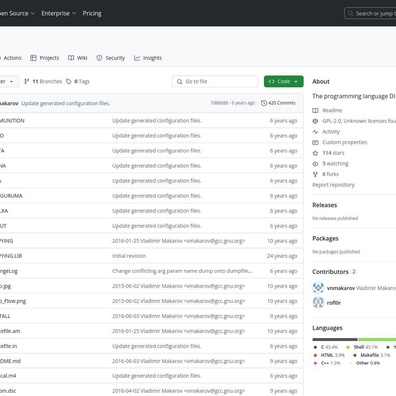This screenshot has height=396, width=396.
Task: Open vnmakarov contributor profile name
Action: [341, 288]
